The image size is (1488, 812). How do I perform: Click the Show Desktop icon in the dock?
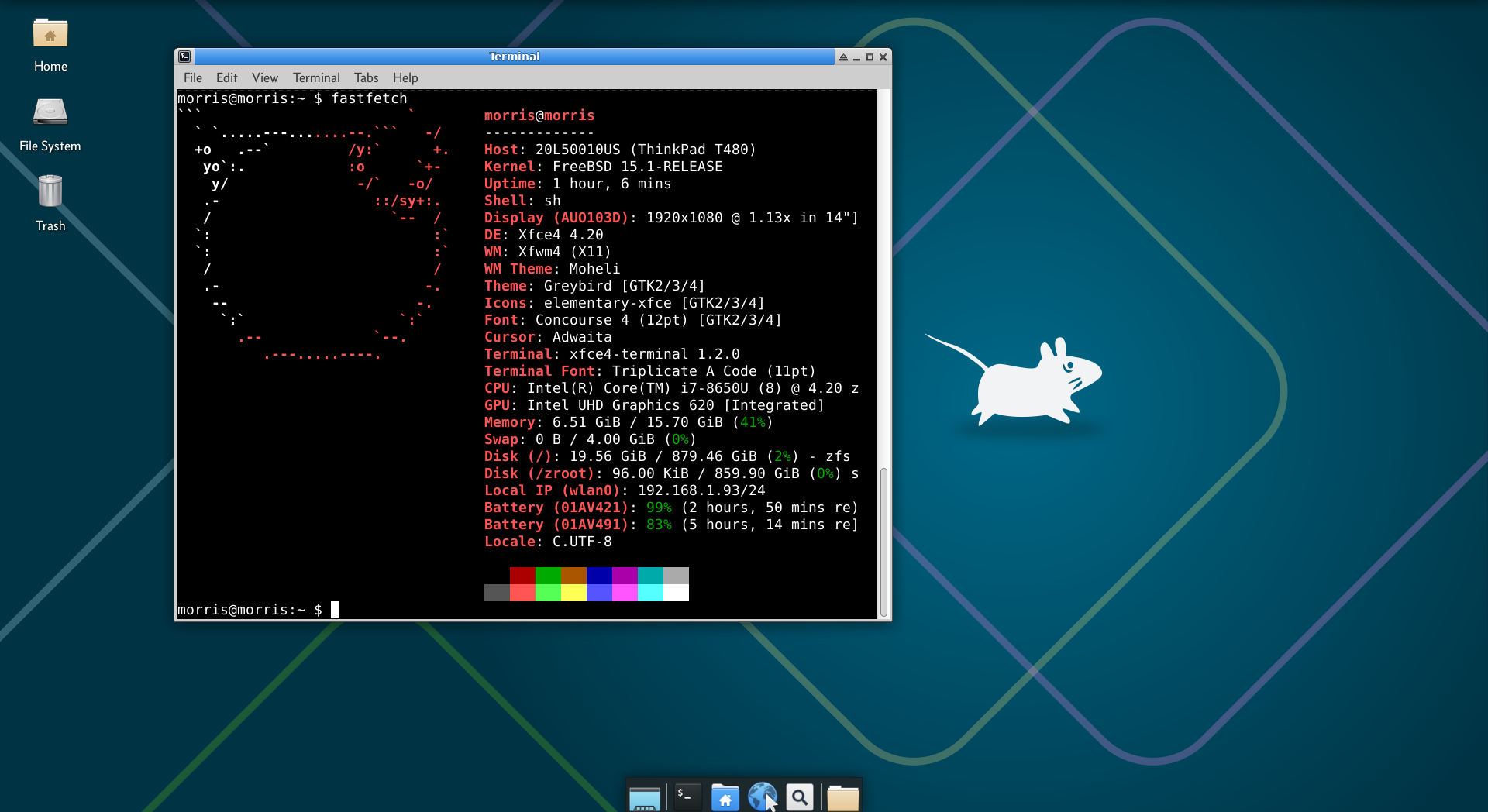click(645, 797)
